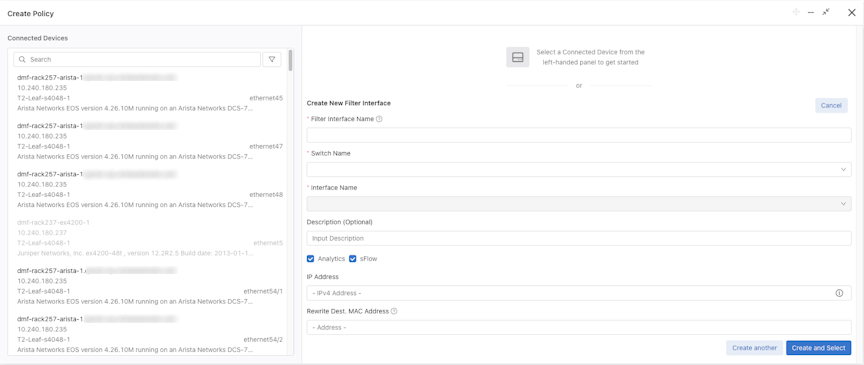Click the move crosshair icon in title bar

pos(796,12)
